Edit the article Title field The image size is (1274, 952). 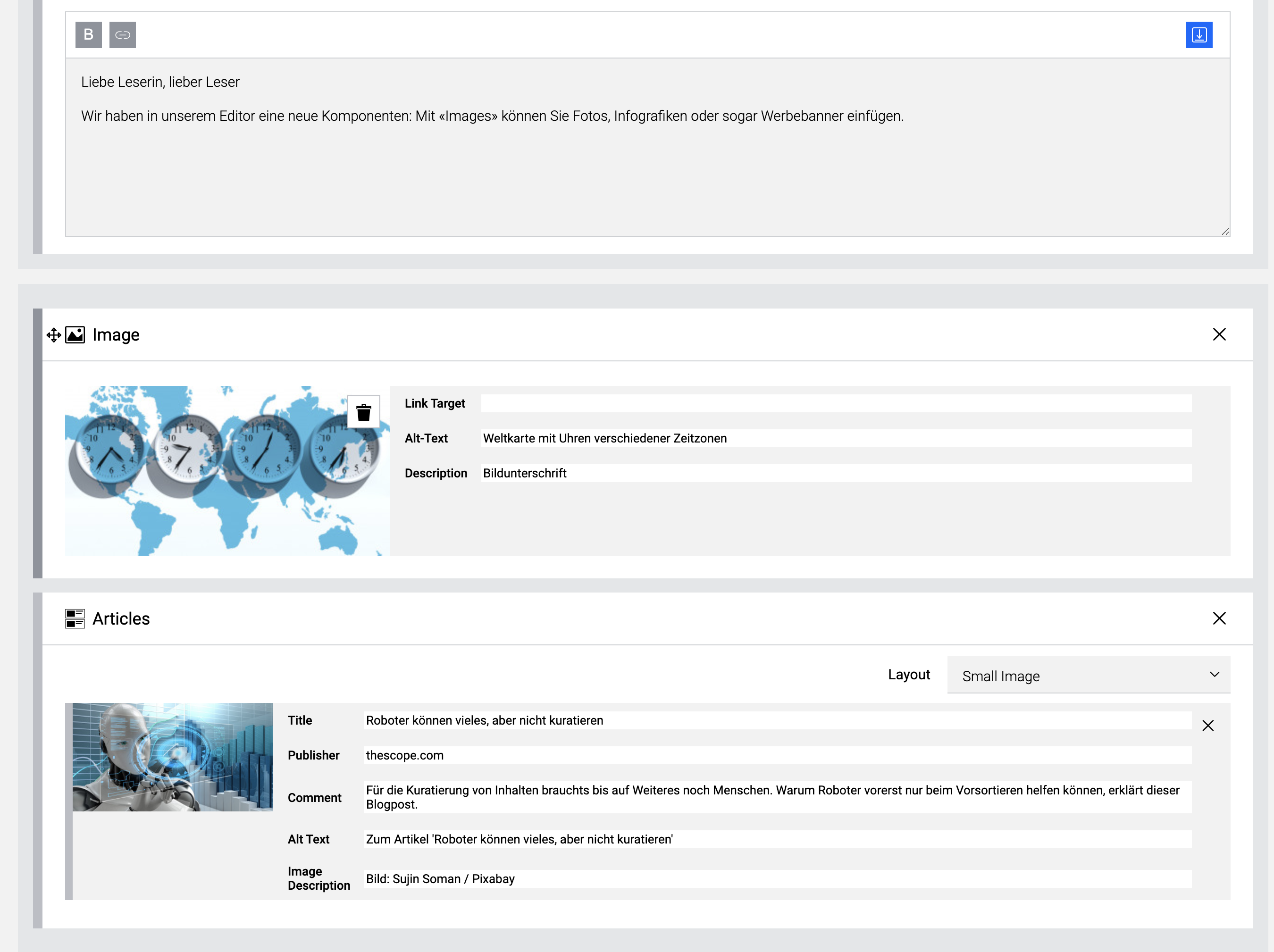pos(778,720)
